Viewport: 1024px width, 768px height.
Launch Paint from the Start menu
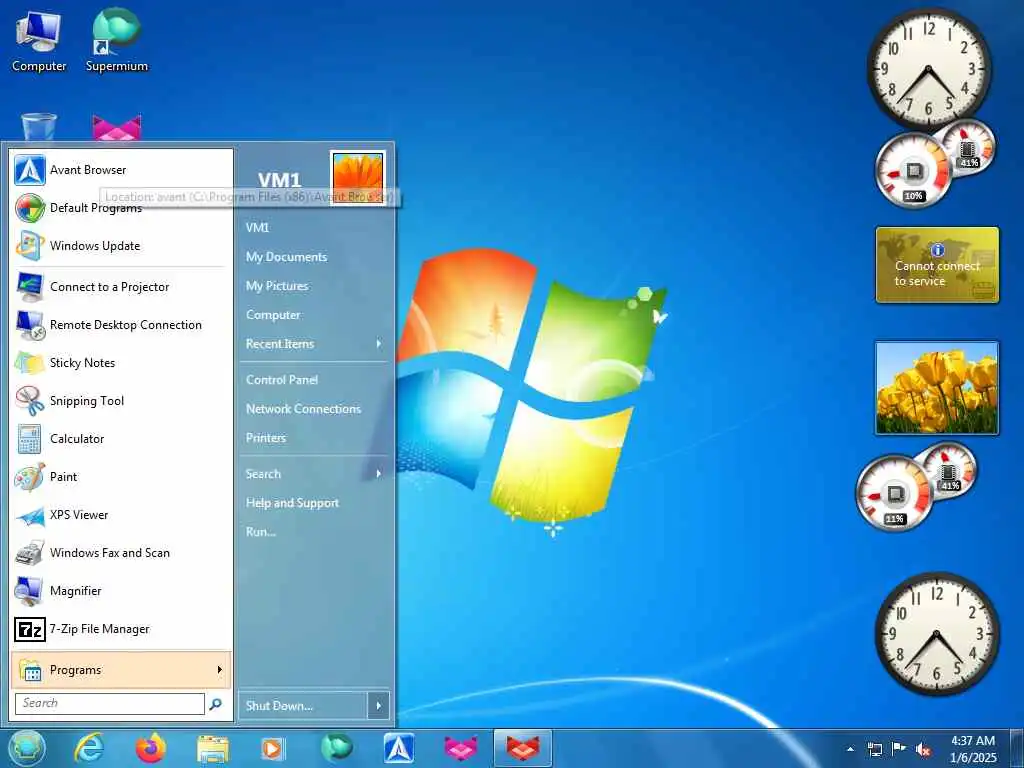pyautogui.click(x=121, y=477)
